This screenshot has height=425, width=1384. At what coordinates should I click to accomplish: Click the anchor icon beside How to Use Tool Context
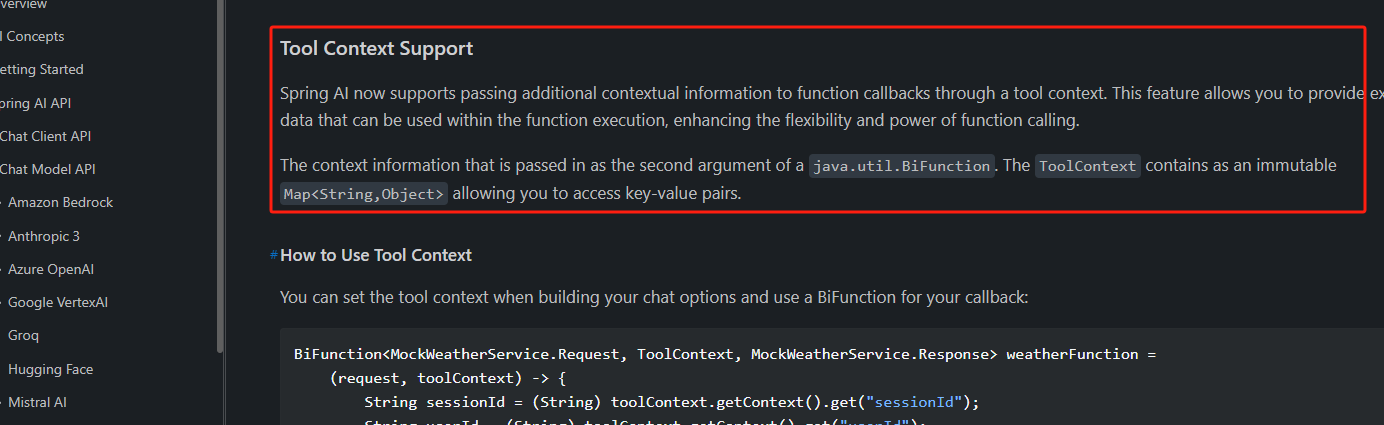(274, 256)
